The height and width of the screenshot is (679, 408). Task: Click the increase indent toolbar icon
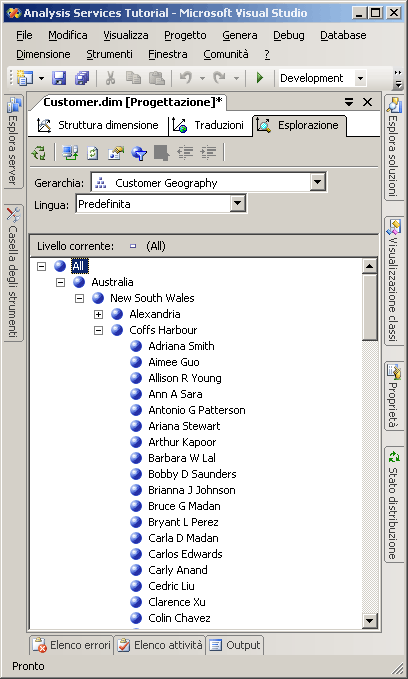coord(208,152)
